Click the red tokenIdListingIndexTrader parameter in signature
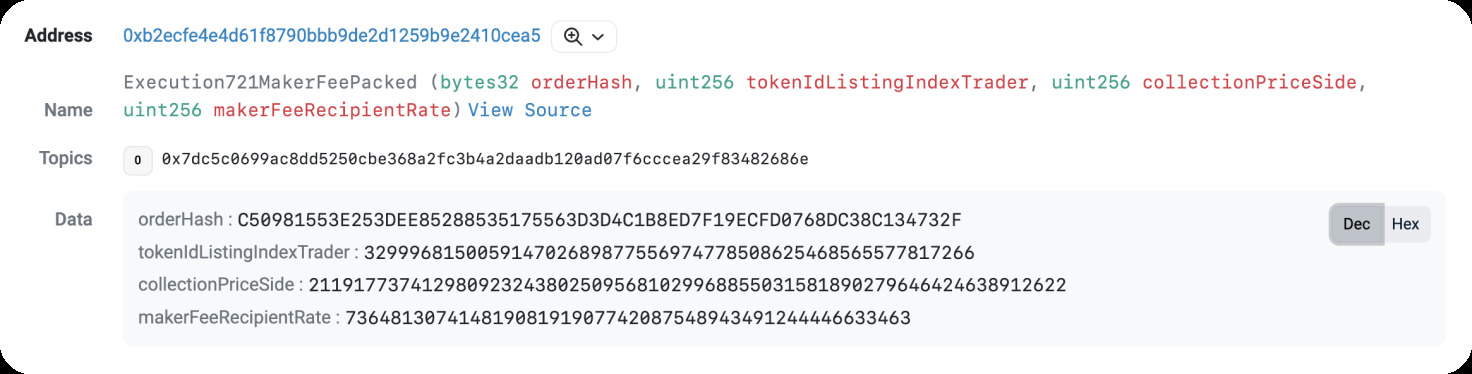This screenshot has width=1472, height=374. click(x=887, y=83)
